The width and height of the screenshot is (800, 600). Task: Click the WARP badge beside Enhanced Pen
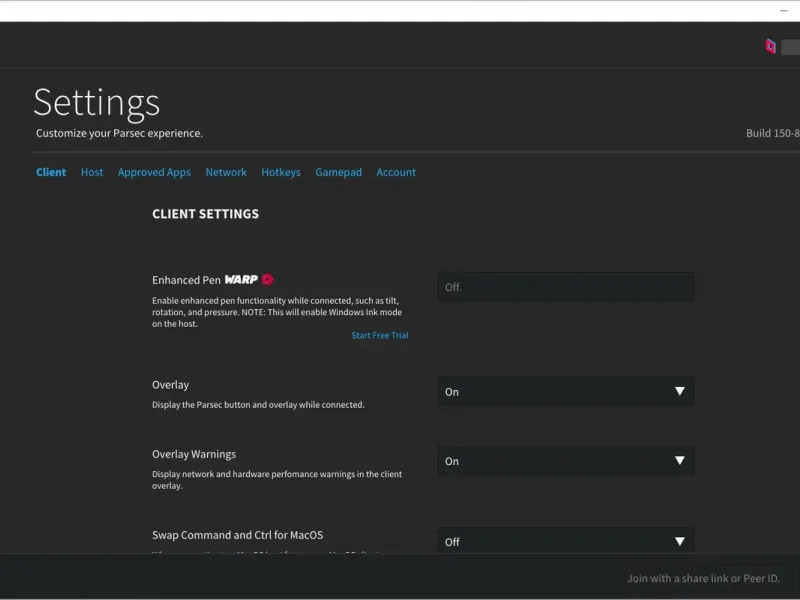[241, 280]
